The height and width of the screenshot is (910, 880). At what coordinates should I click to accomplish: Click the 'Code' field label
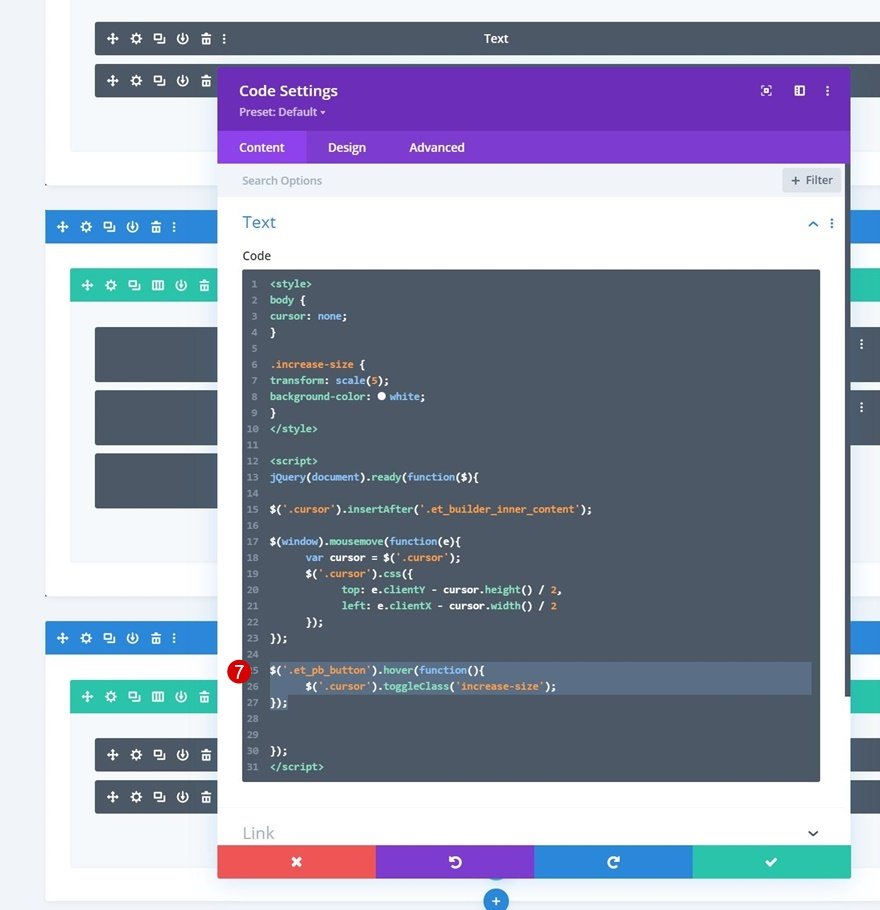[257, 256]
